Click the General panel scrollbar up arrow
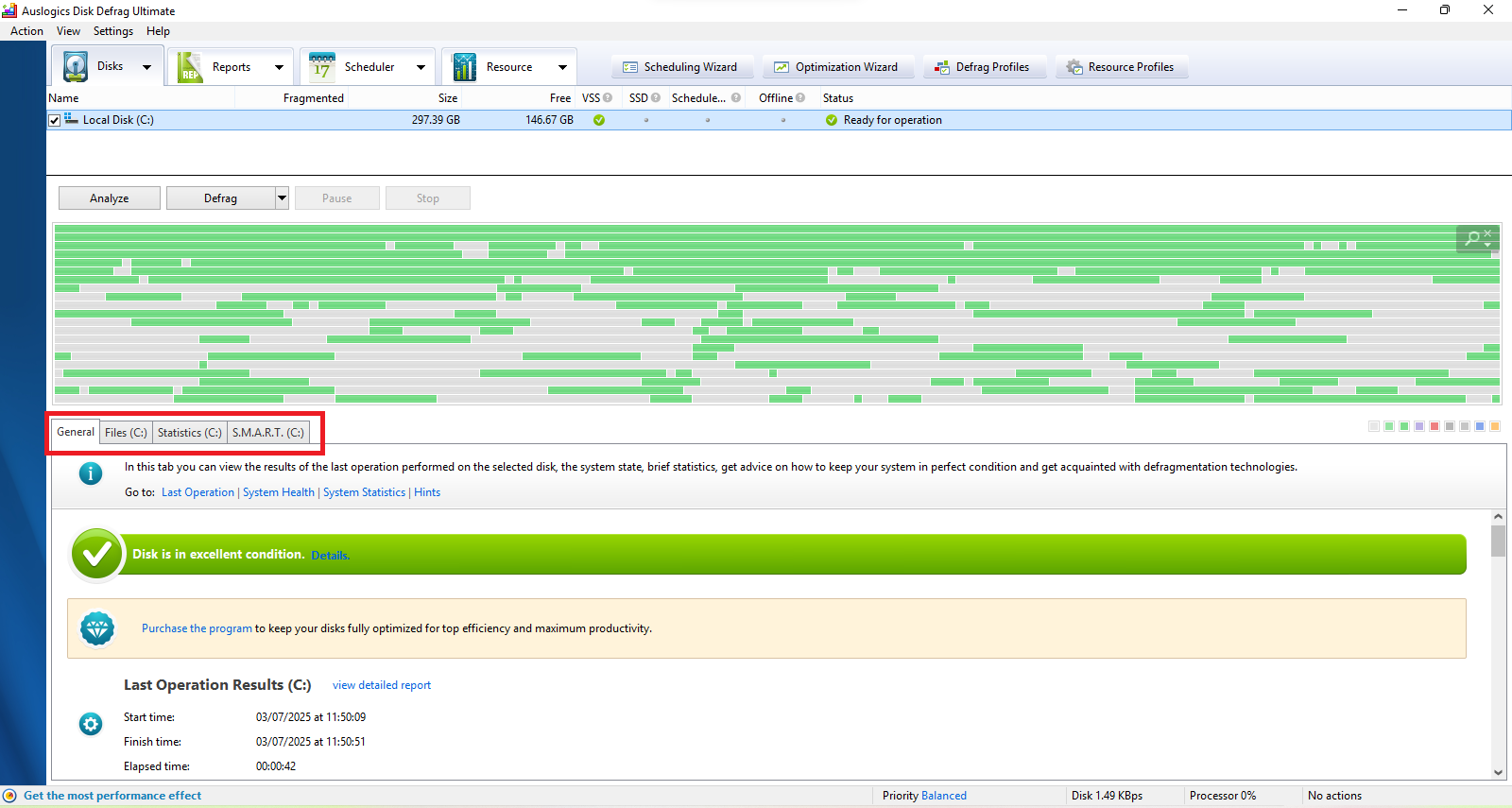 [1498, 517]
